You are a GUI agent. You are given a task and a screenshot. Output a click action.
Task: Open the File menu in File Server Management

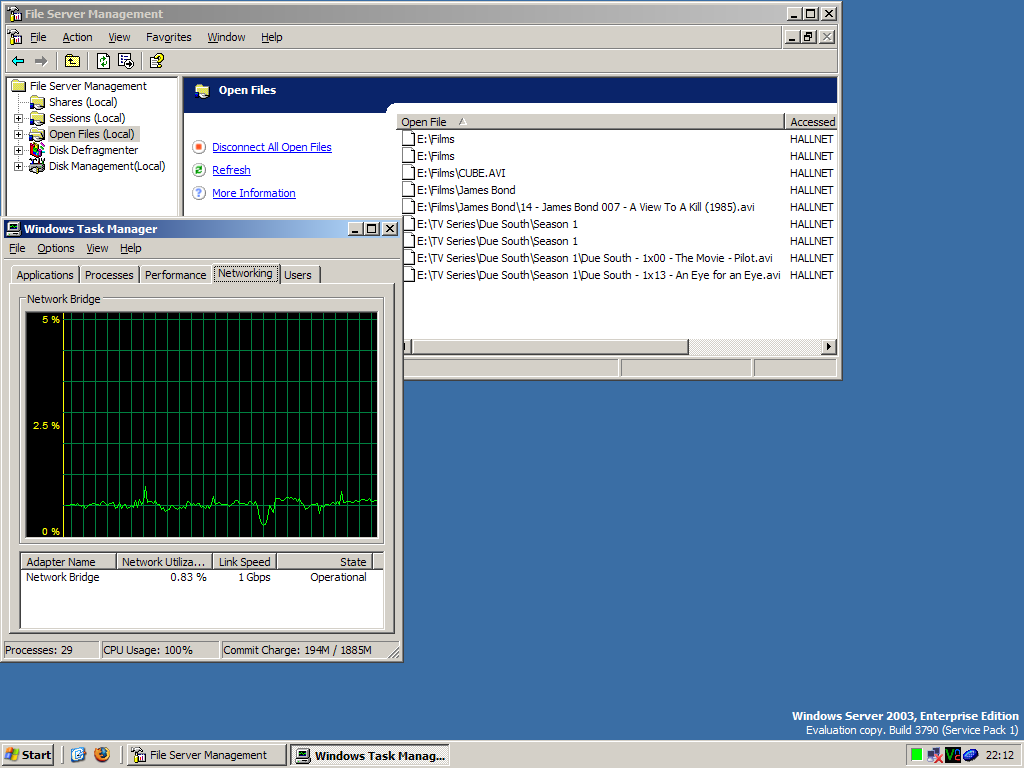pos(38,37)
